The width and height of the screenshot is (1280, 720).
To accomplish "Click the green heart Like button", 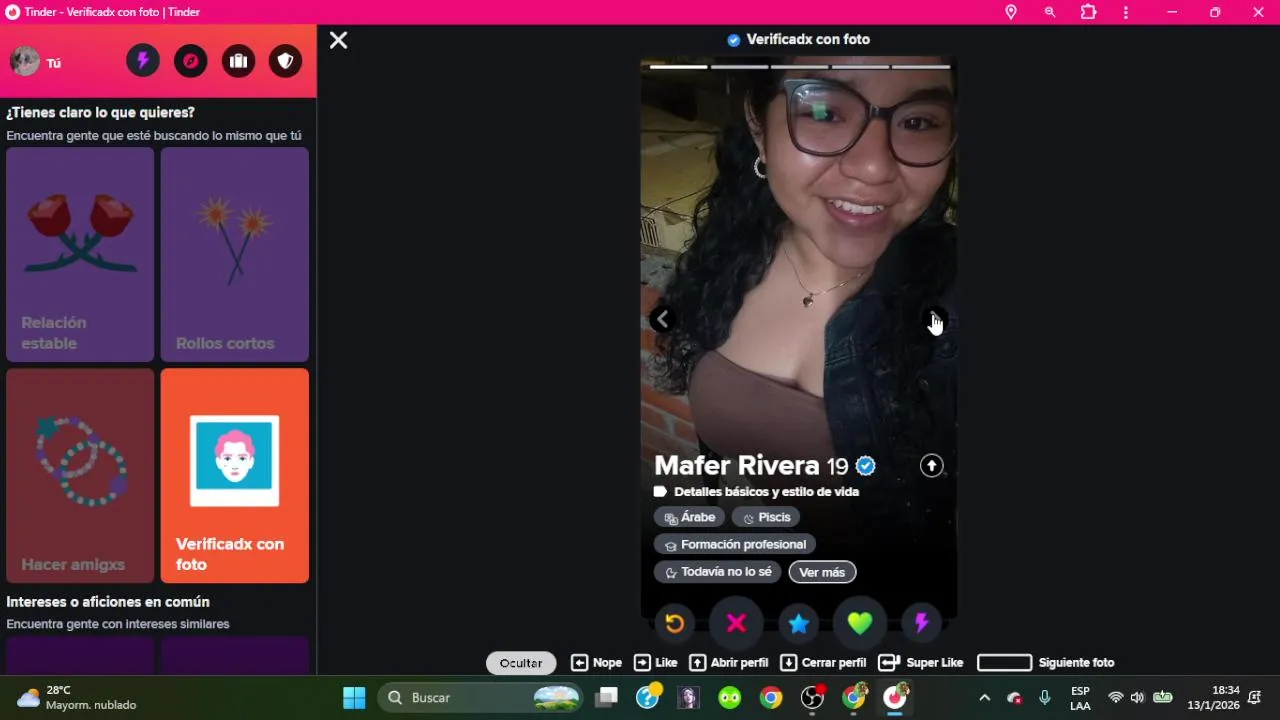I will [860, 623].
